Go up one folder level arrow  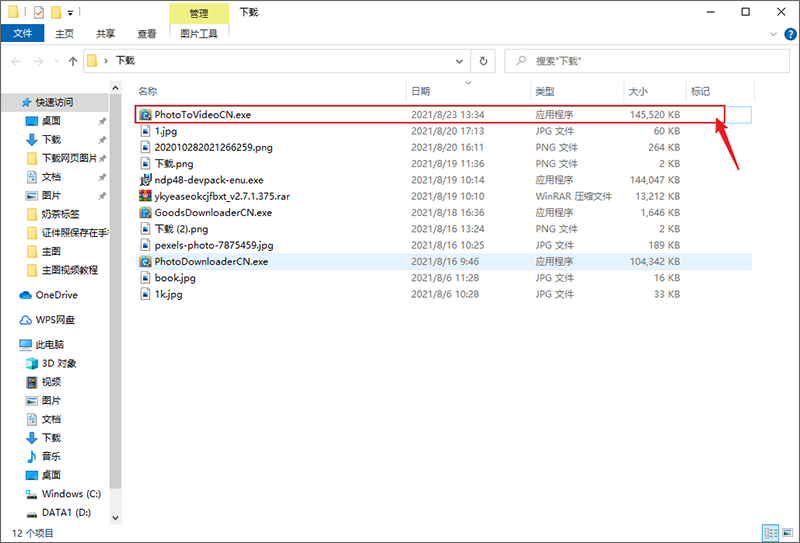pos(72,61)
